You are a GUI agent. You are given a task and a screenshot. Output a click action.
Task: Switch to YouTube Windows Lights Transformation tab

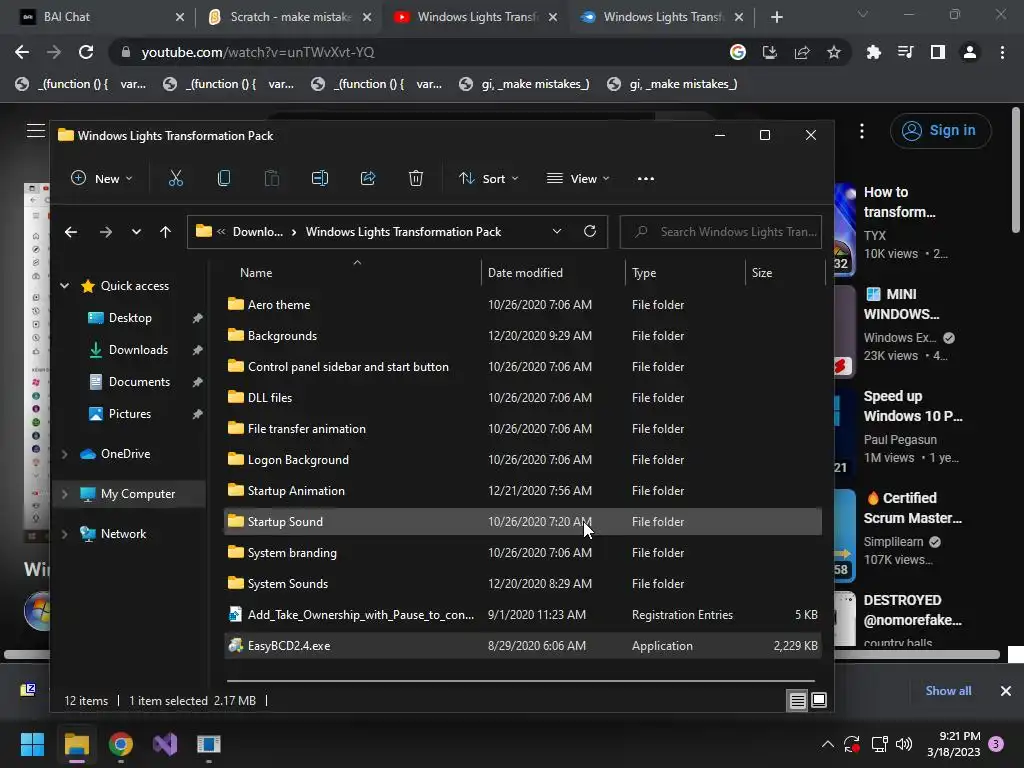pos(475,17)
